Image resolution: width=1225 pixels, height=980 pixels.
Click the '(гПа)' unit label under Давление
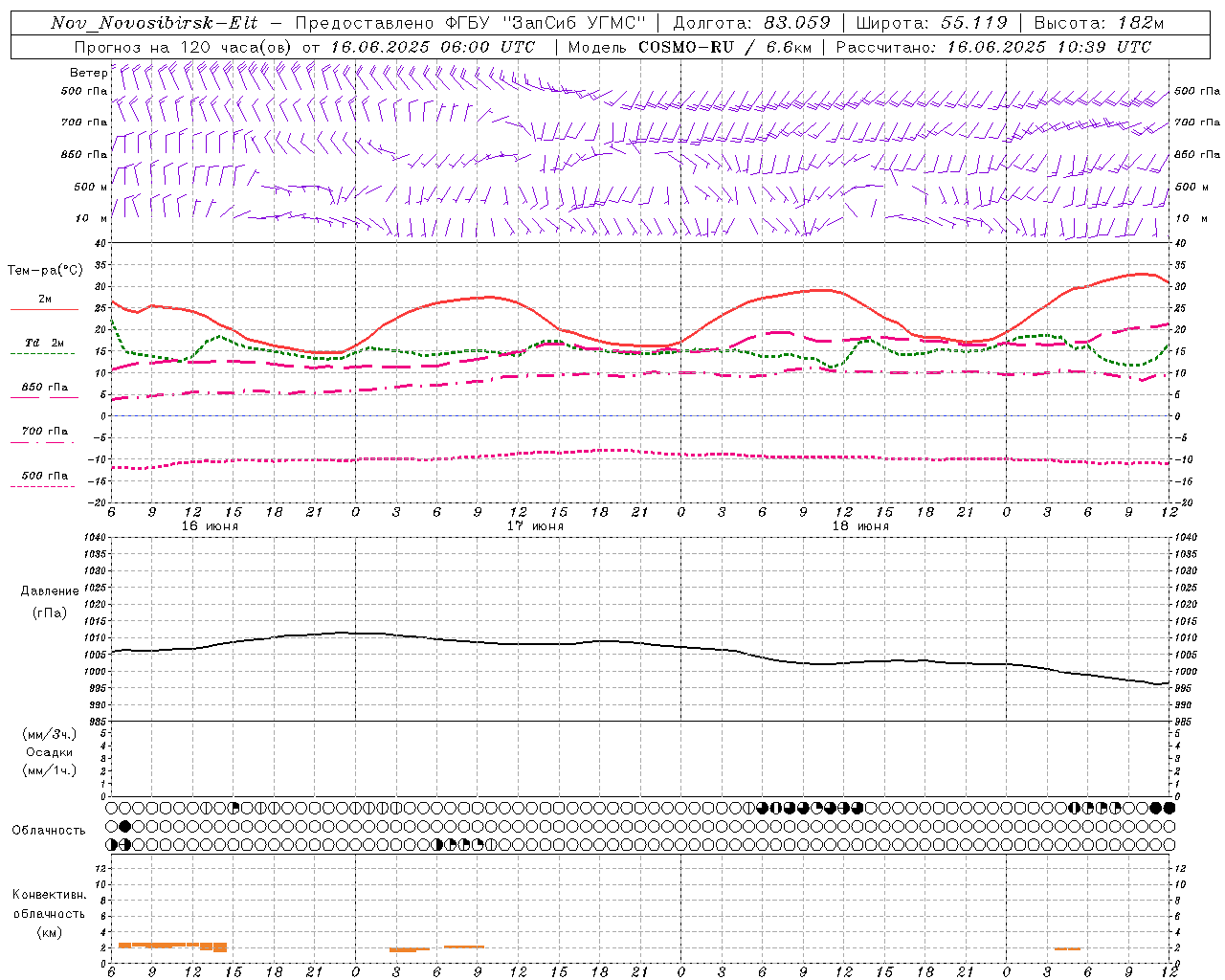(x=50, y=612)
